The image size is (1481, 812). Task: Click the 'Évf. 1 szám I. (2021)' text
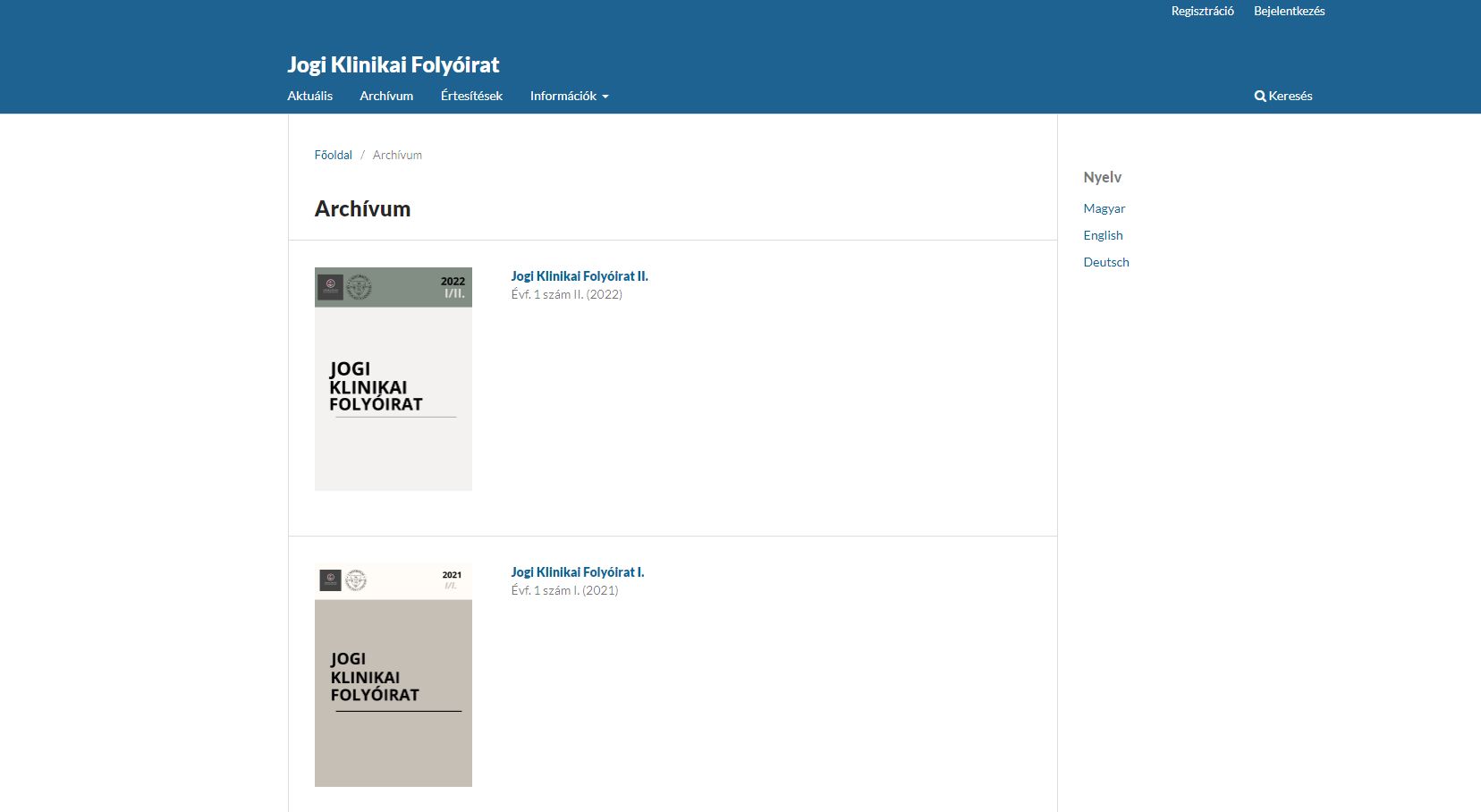pyautogui.click(x=564, y=590)
